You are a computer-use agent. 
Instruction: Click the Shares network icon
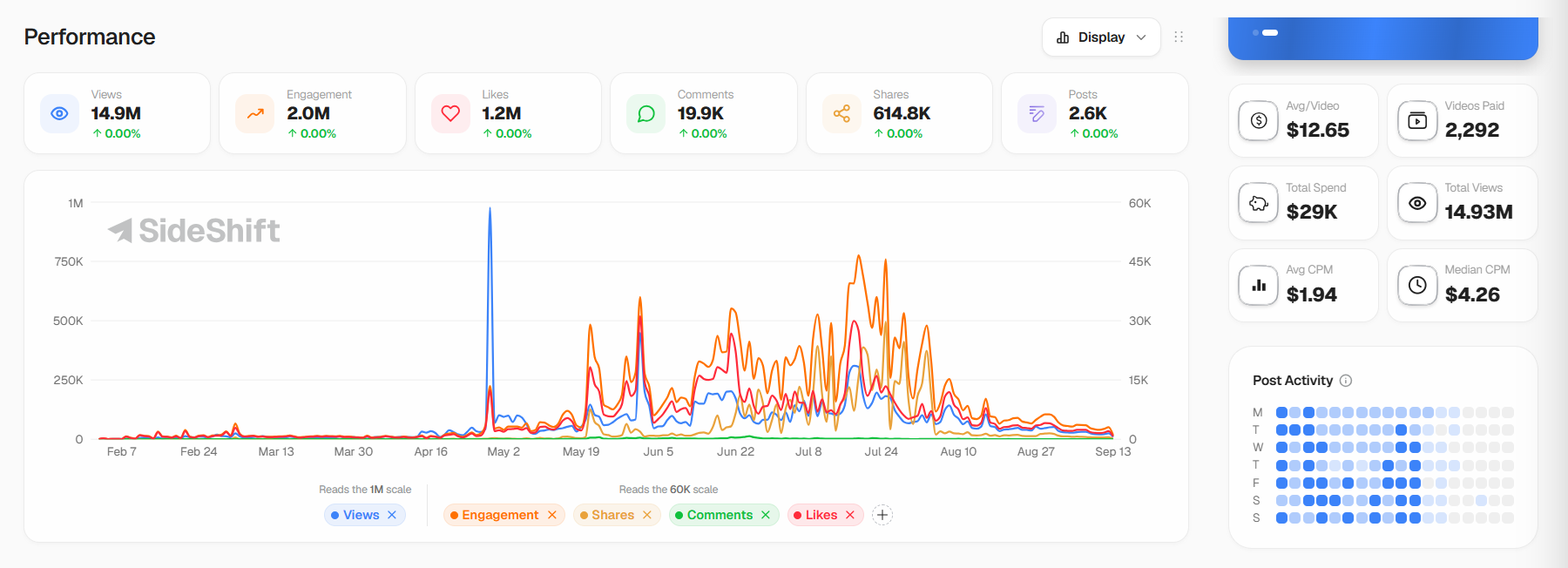841,113
